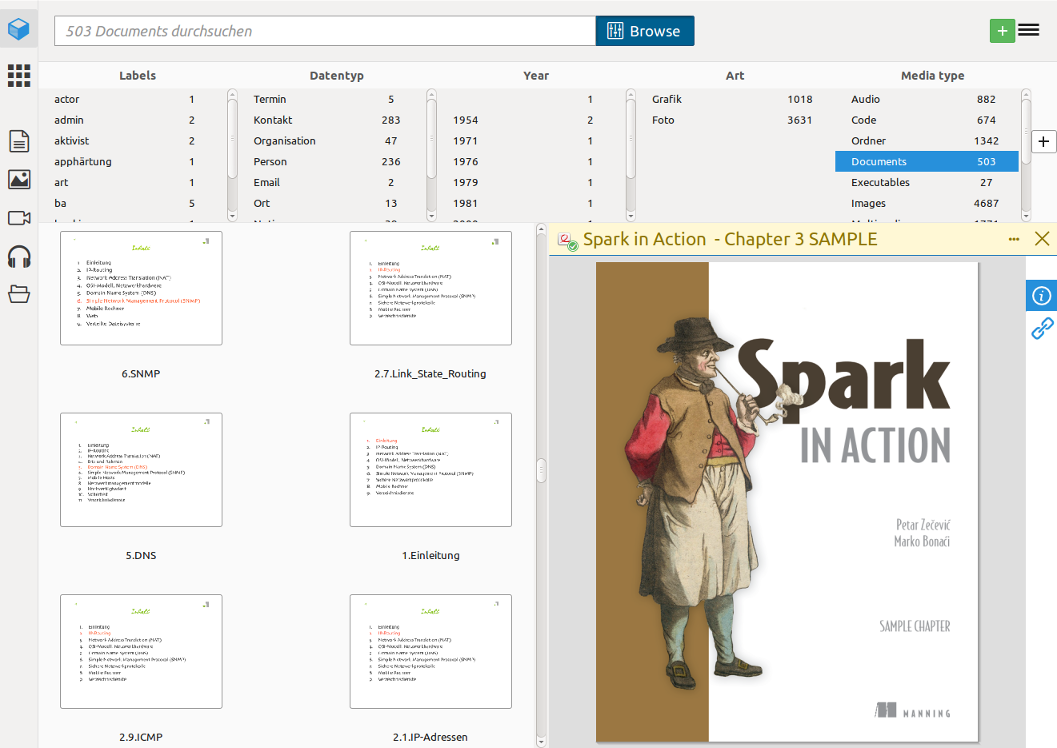This screenshot has height=748, width=1057.
Task: Filter by year 1971
Action: 531,141
